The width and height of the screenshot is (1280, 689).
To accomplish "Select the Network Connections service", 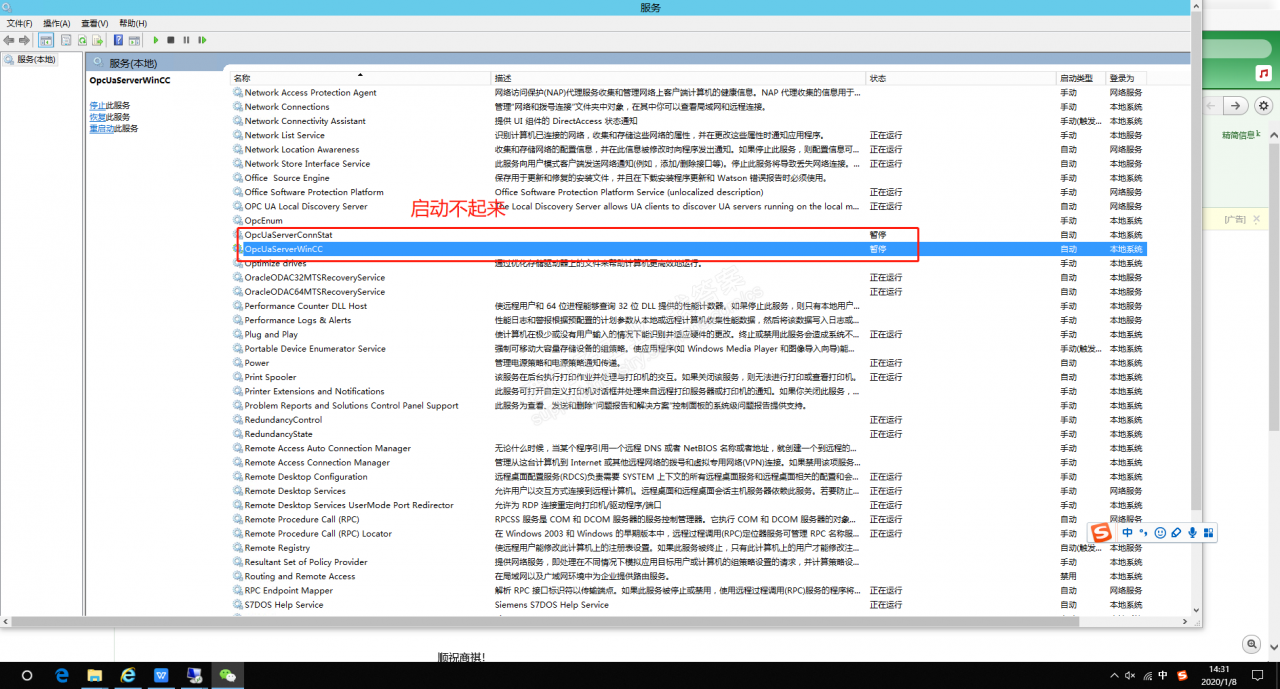I will pyautogui.click(x=689, y=107).
